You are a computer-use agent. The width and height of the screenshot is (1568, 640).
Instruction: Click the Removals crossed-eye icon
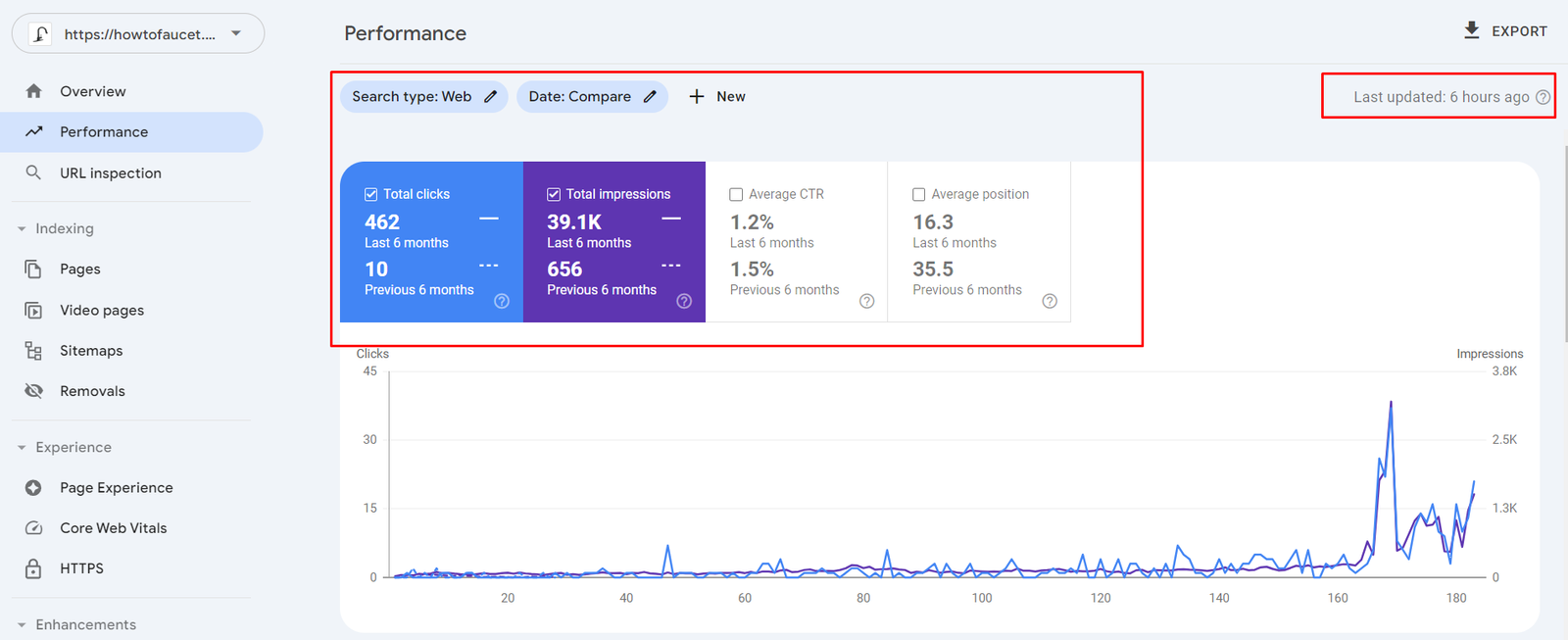(x=33, y=391)
